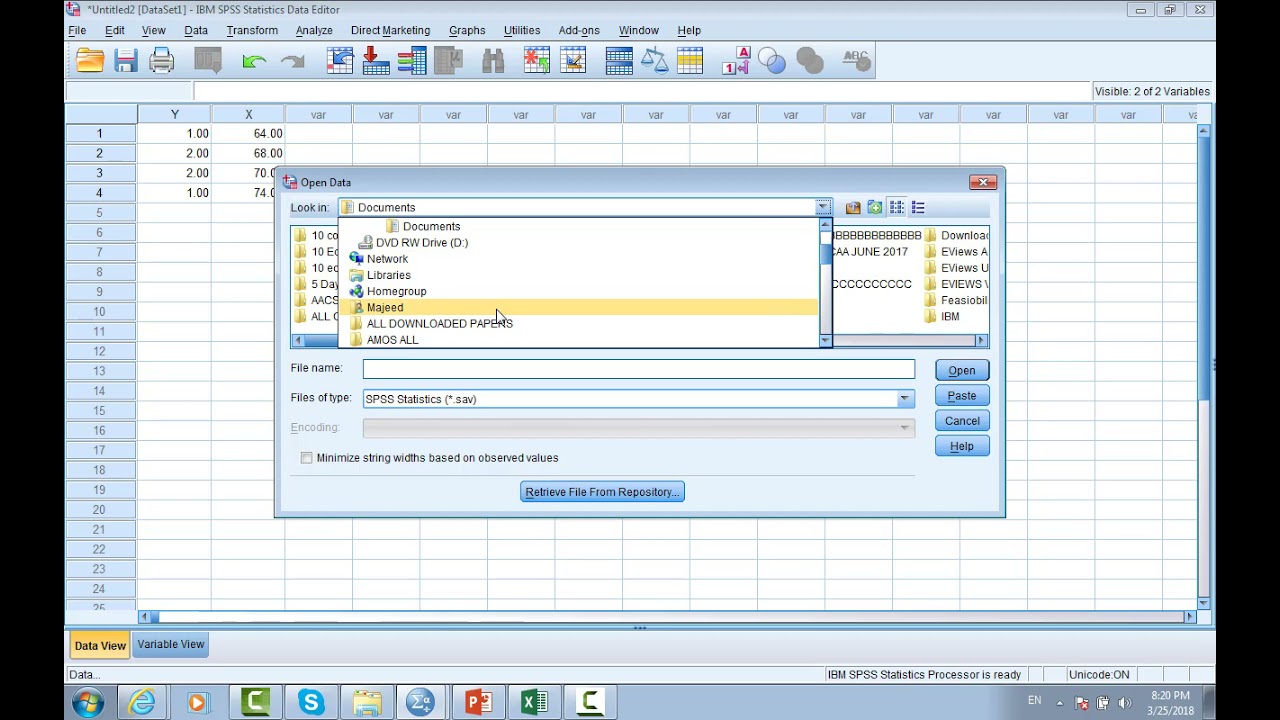This screenshot has height=720, width=1280.
Task: Undo the last action with green arrow
Action: (x=254, y=61)
